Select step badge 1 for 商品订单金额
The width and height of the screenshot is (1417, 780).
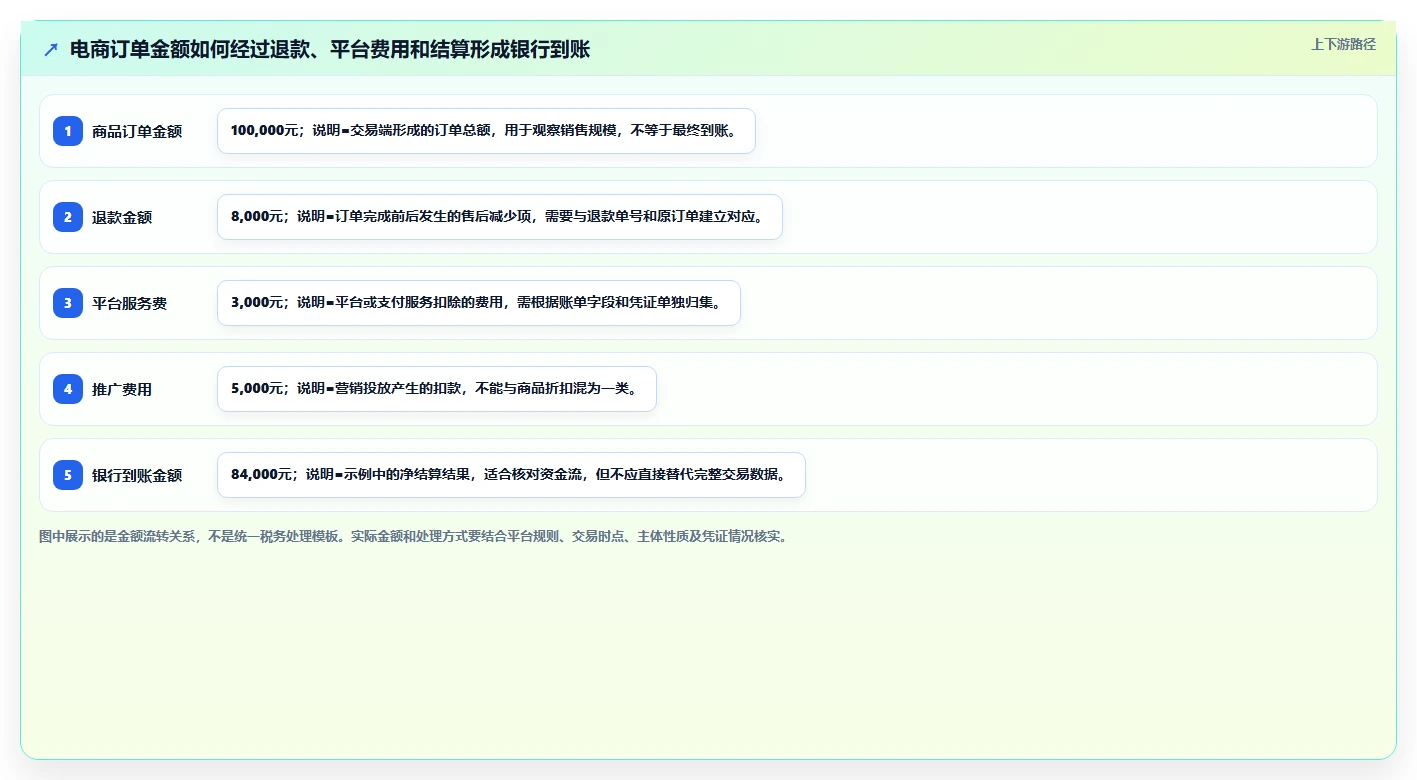tap(68, 131)
